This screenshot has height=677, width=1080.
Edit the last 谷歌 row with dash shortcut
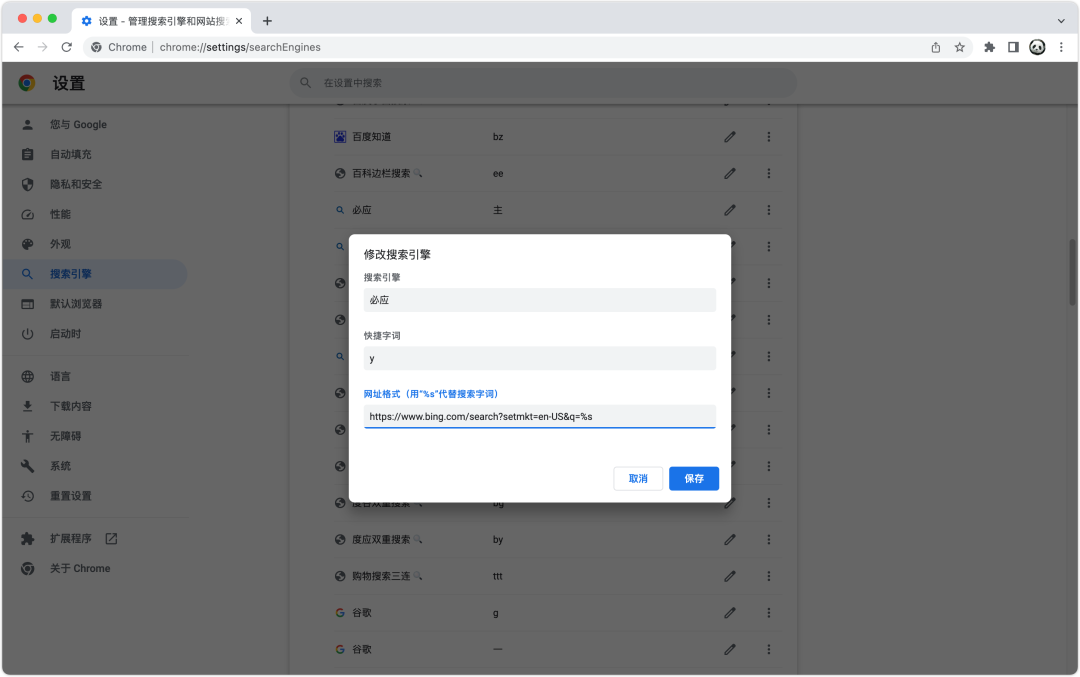[x=730, y=649]
